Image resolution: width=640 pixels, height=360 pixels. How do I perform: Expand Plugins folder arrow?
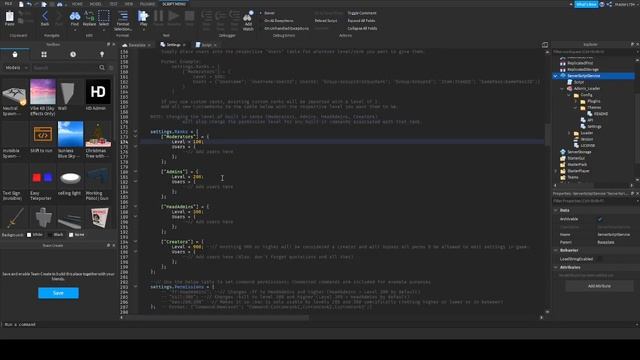576,101
